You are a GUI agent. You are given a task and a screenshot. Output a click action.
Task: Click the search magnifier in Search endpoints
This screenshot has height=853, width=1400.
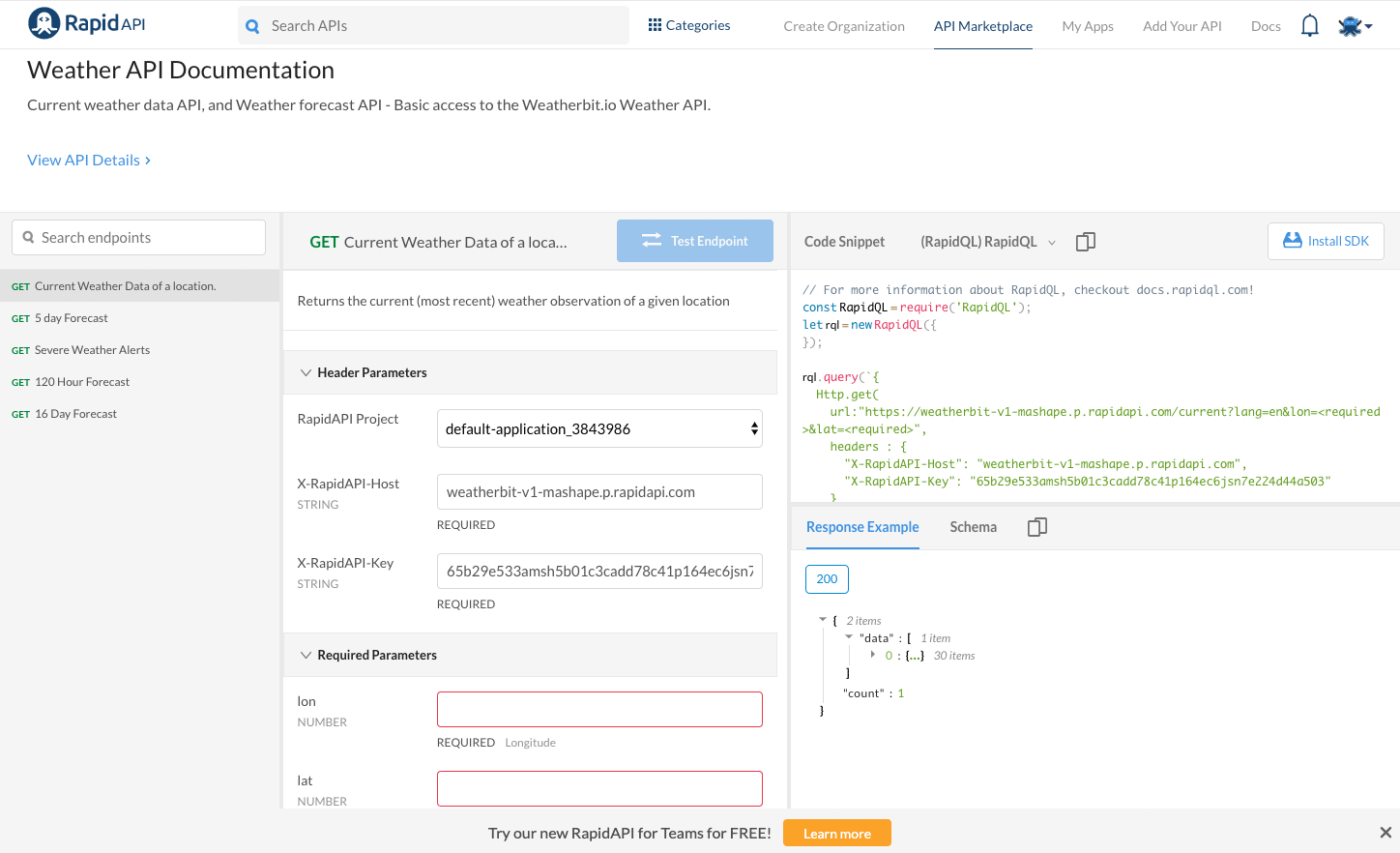click(29, 237)
